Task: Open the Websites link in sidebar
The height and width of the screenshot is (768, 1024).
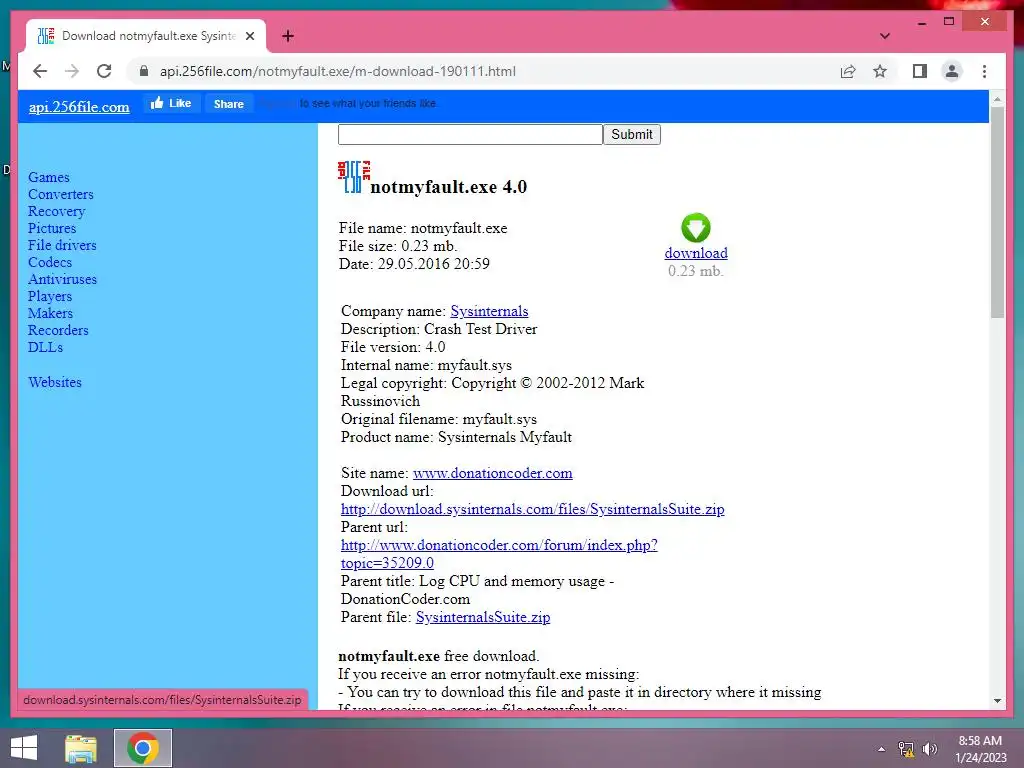Action: pyautogui.click(x=55, y=383)
